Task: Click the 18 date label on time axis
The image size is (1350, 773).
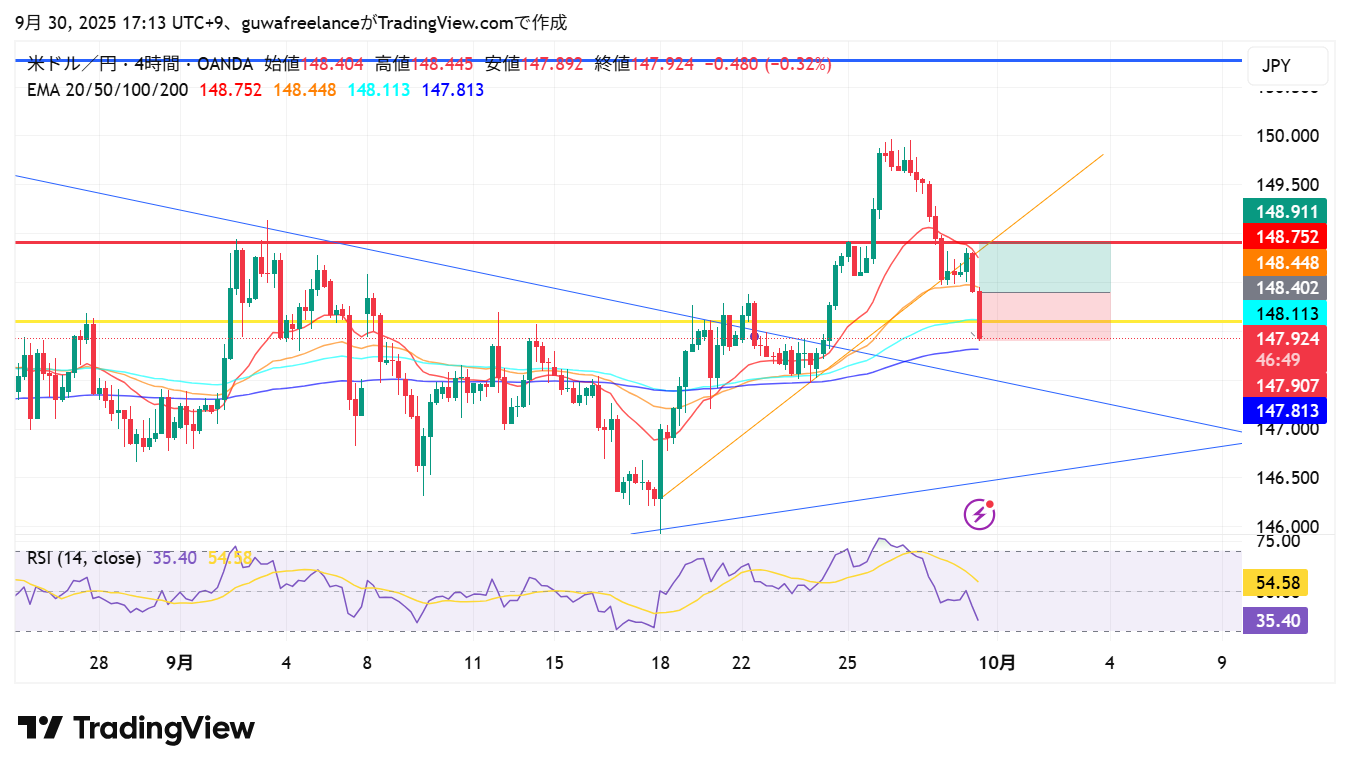Action: 660,662
